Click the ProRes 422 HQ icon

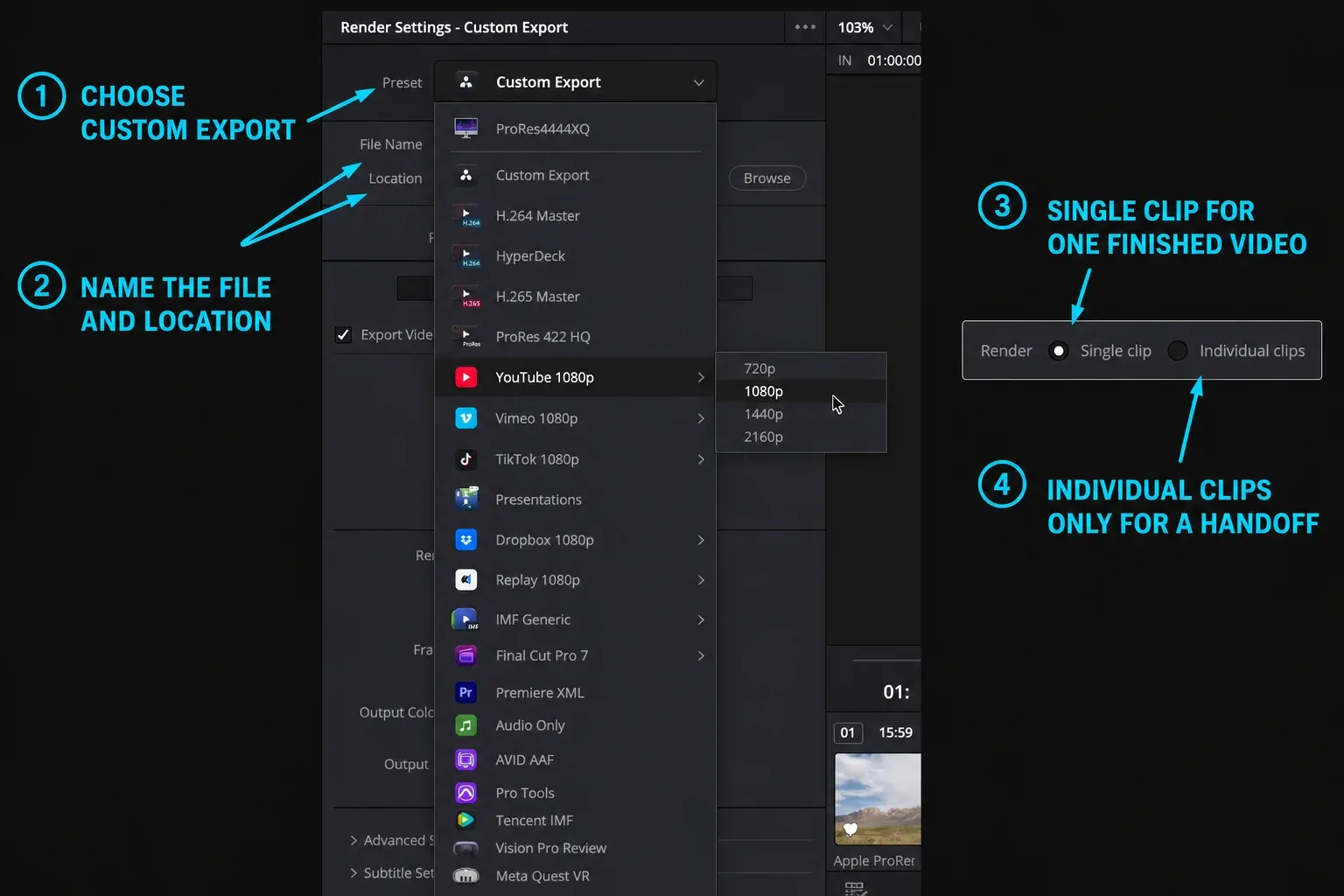tap(465, 336)
